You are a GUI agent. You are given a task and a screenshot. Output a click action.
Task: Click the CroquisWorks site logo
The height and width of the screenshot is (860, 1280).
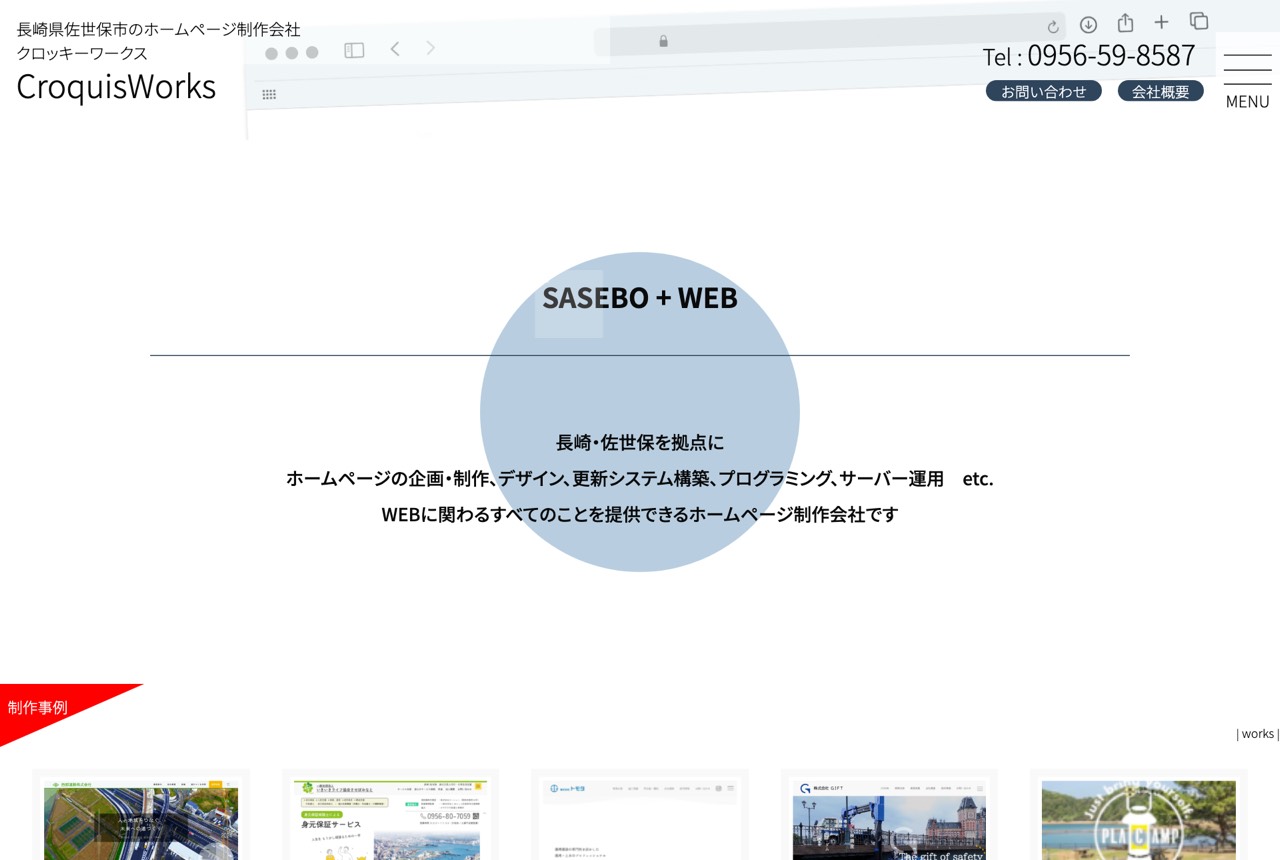tap(116, 86)
